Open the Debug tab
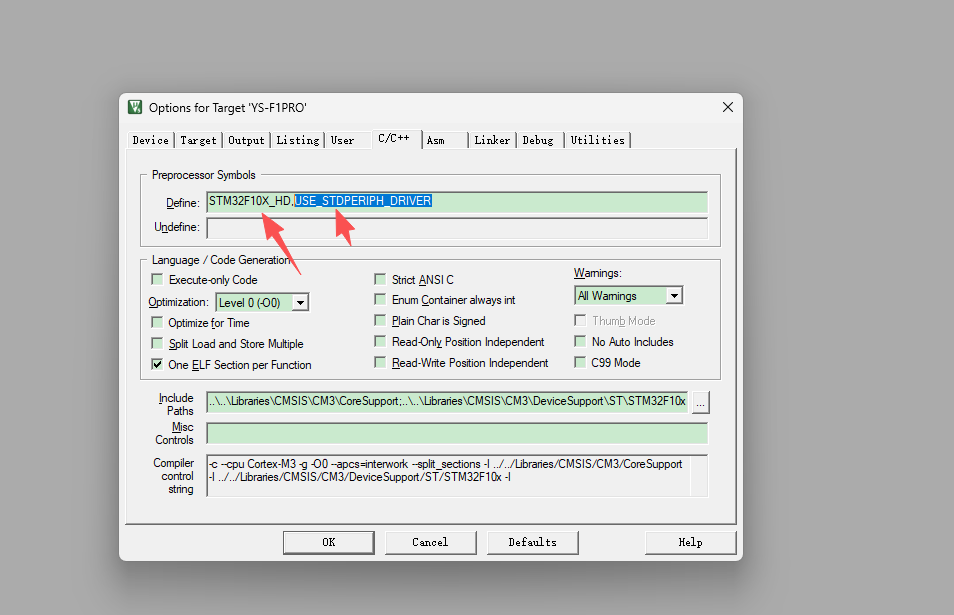This screenshot has height=615, width=954. [538, 141]
